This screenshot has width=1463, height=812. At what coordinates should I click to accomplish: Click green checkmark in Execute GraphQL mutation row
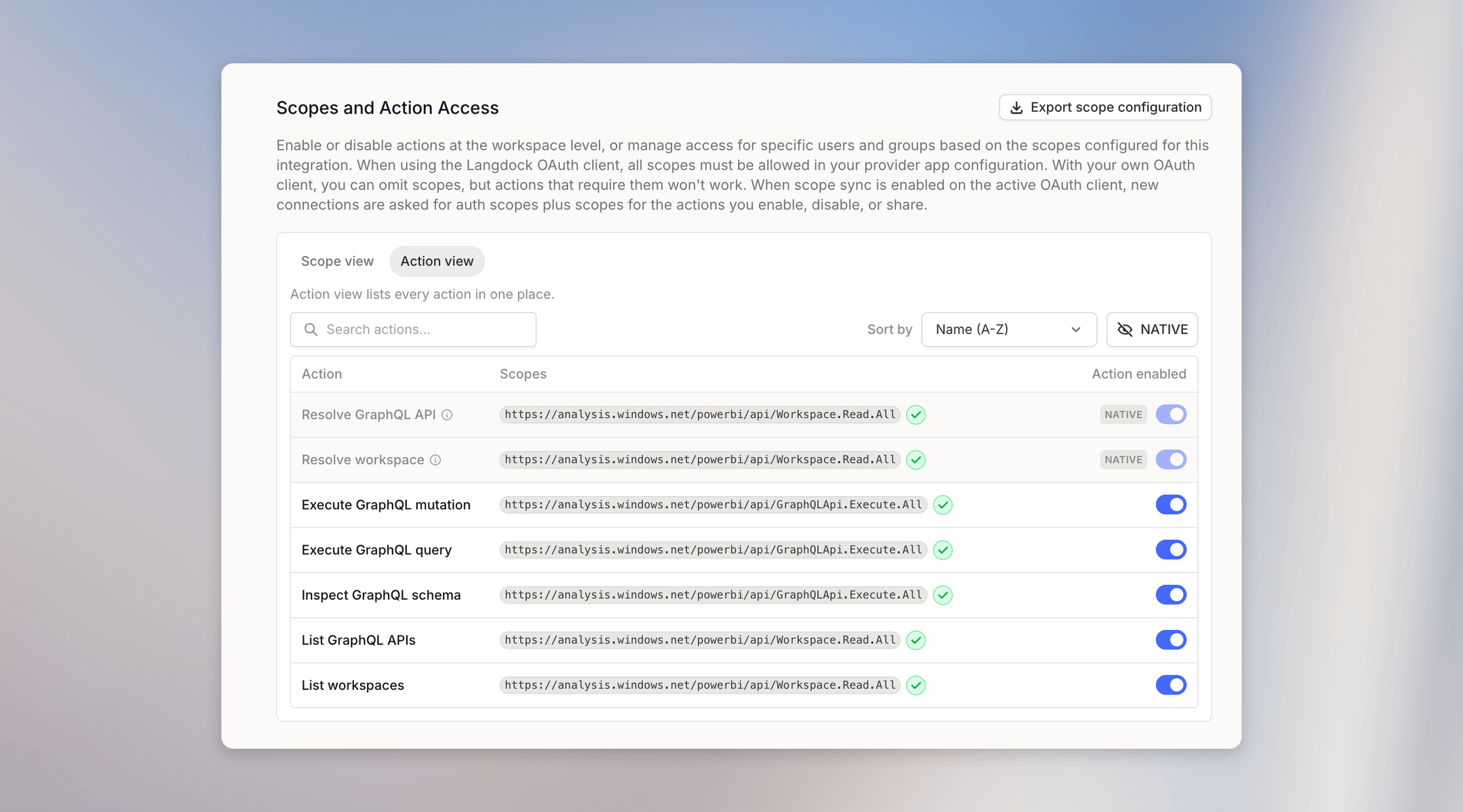[x=942, y=505]
